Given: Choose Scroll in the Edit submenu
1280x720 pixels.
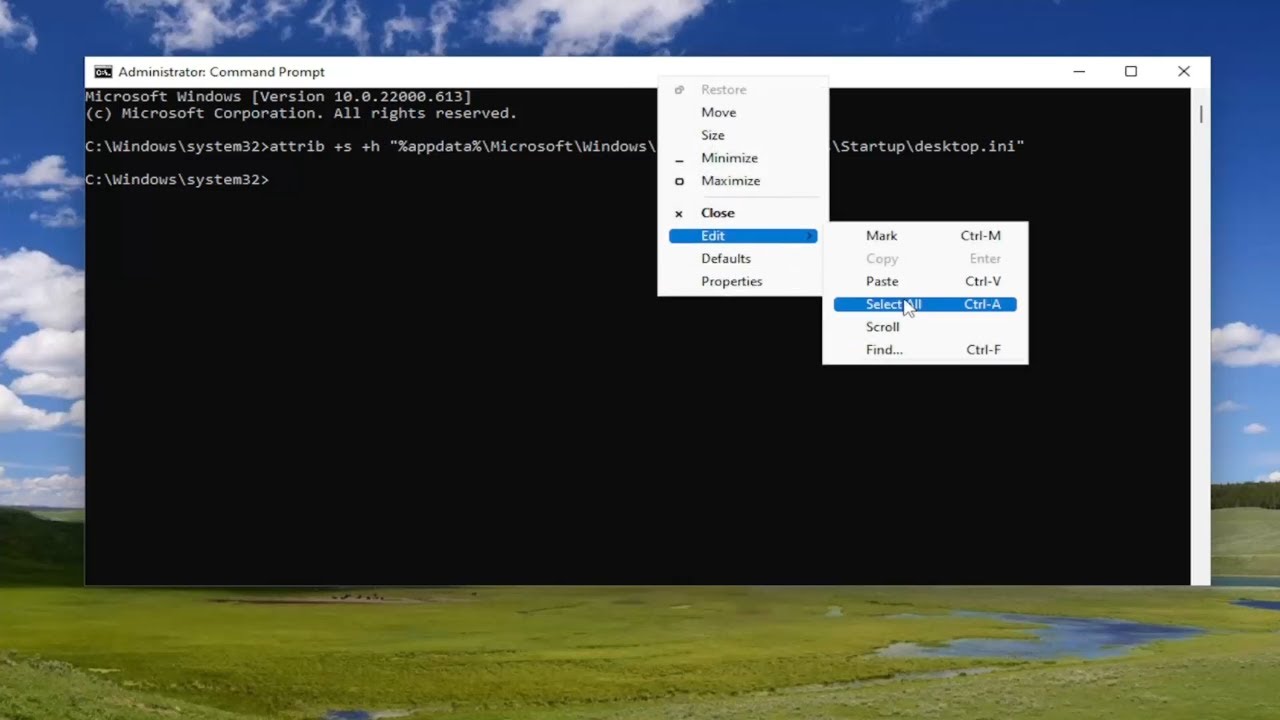Looking at the screenshot, I should (x=925, y=327).
